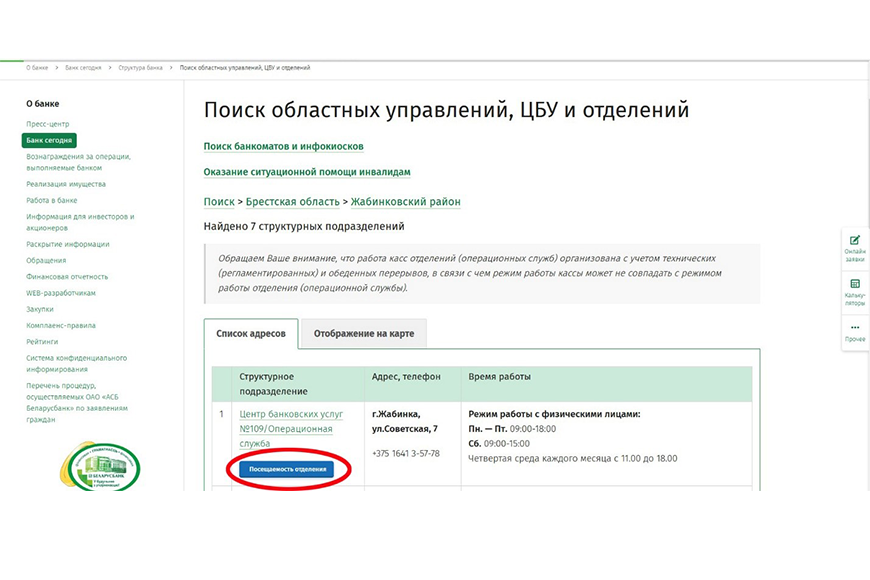Open the Калькуляторы side icon
The width and height of the screenshot is (870, 580).
tap(855, 290)
